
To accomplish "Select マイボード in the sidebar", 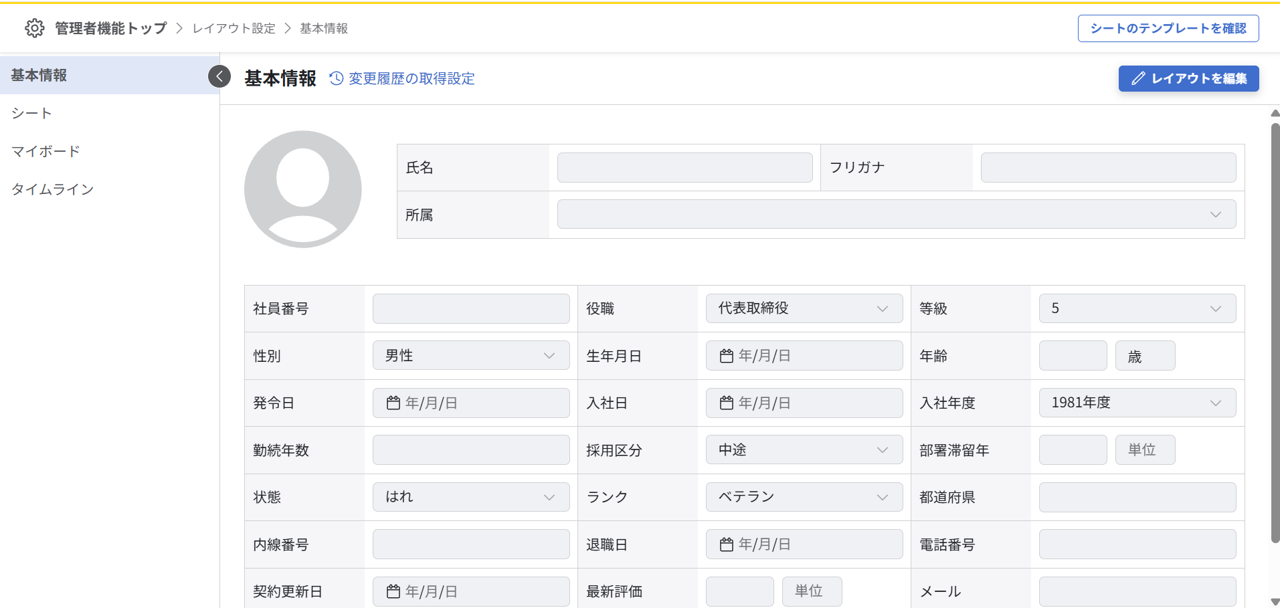I will [110, 151].
